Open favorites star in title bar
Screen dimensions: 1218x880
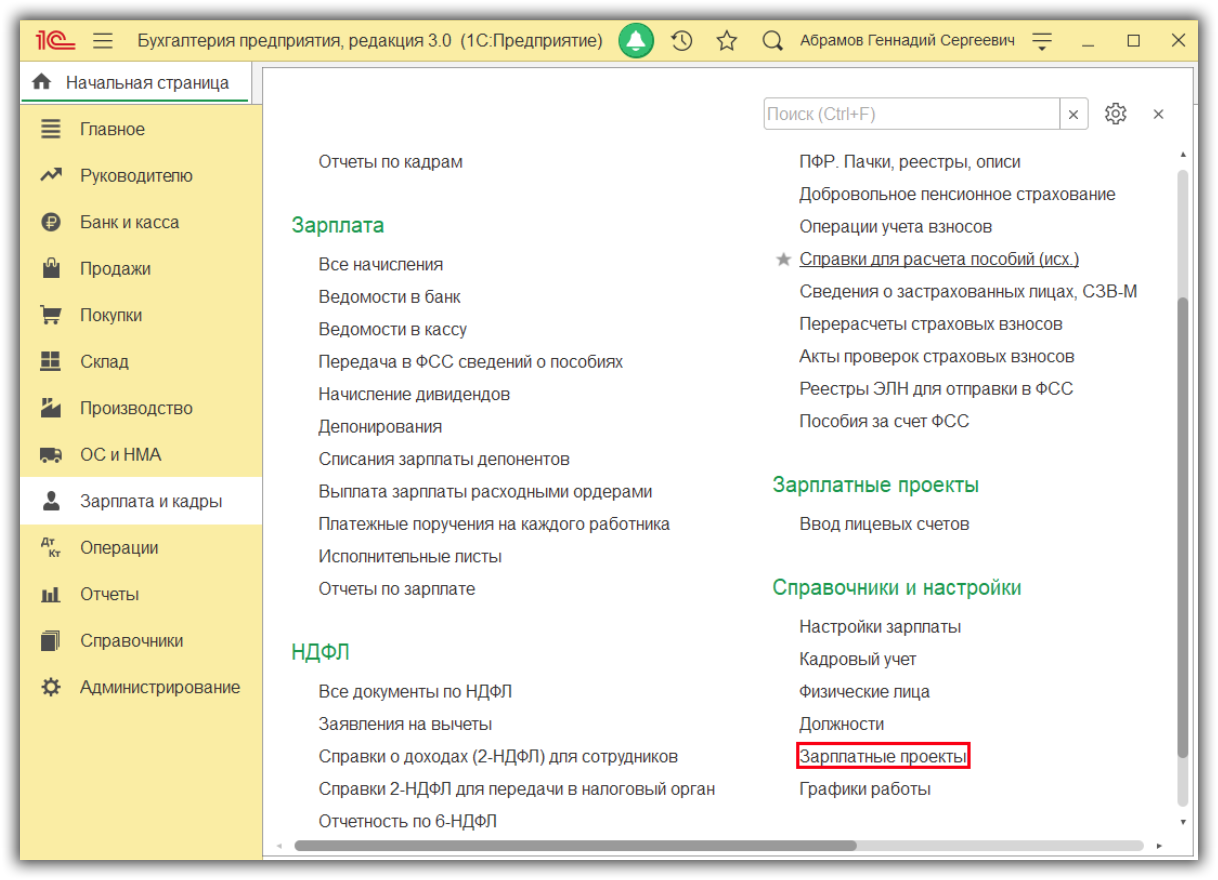pyautogui.click(x=727, y=41)
